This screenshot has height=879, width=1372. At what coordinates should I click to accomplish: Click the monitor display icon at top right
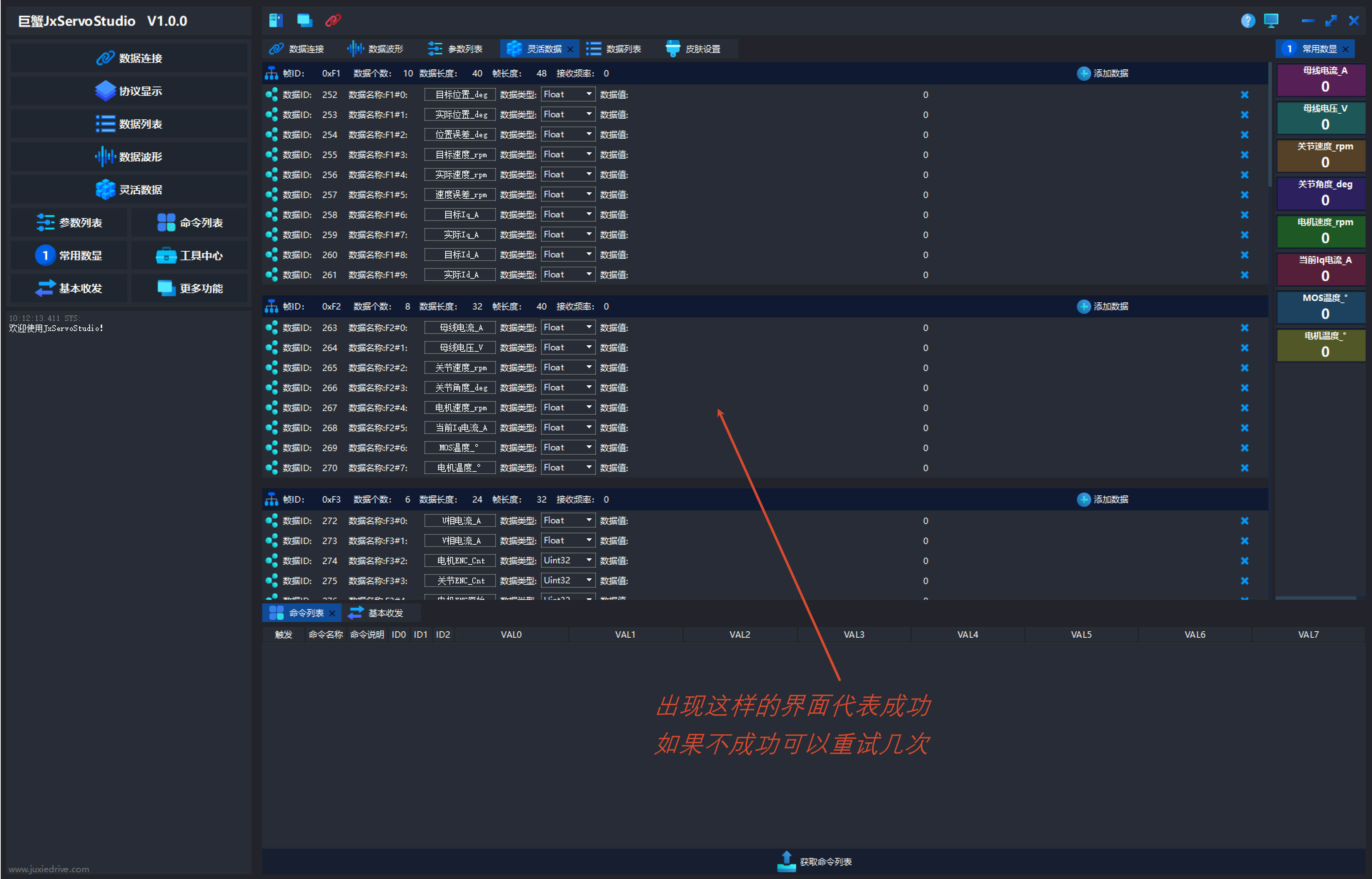1271,20
